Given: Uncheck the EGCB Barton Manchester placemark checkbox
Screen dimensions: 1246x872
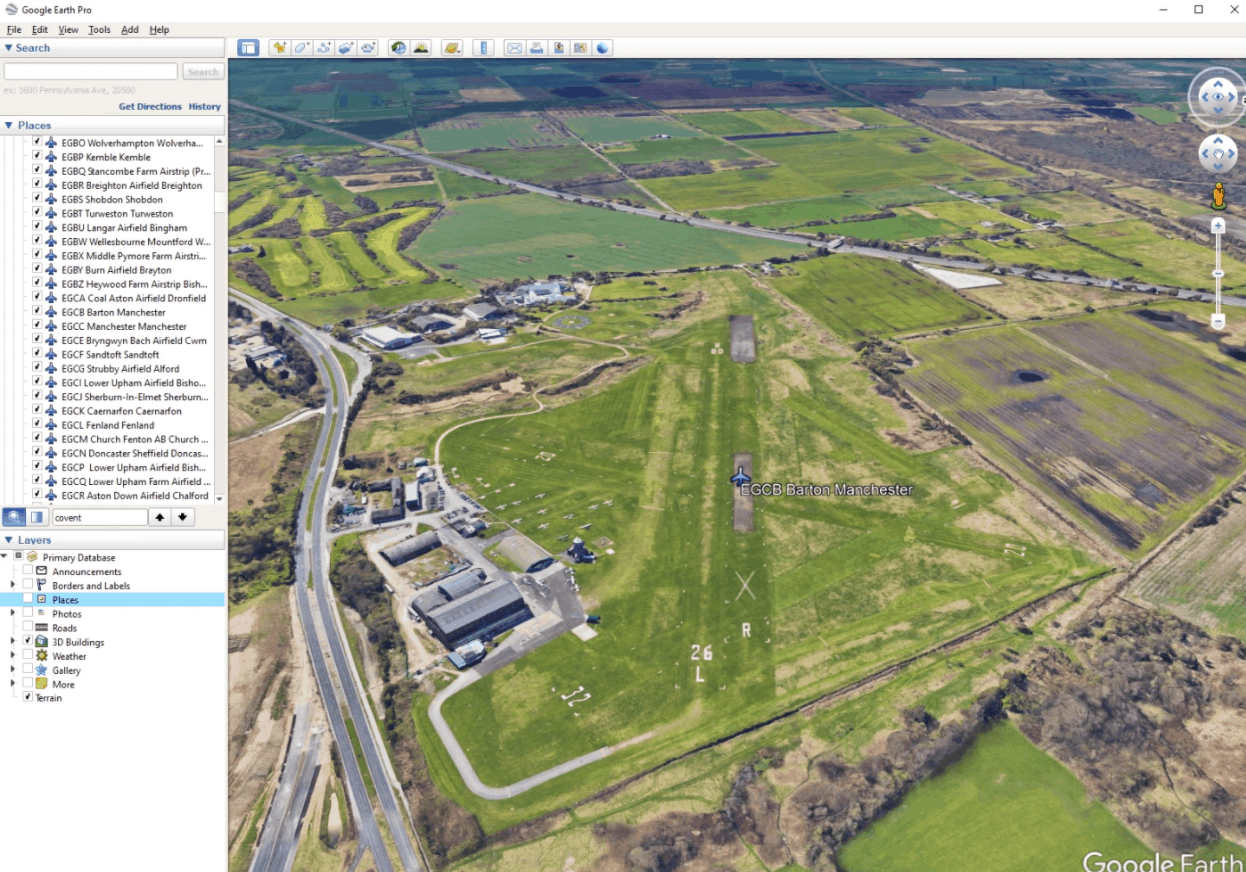Looking at the screenshot, I should pyautogui.click(x=37, y=312).
